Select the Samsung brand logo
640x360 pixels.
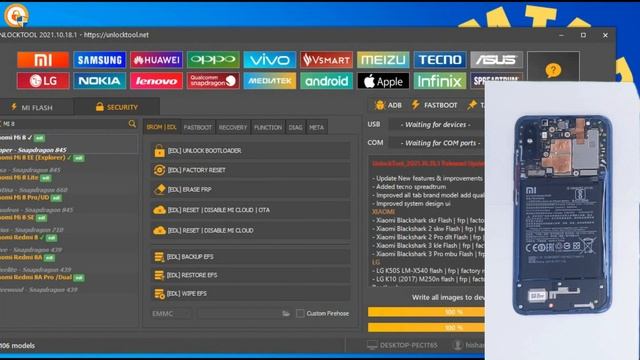pyautogui.click(x=100, y=60)
